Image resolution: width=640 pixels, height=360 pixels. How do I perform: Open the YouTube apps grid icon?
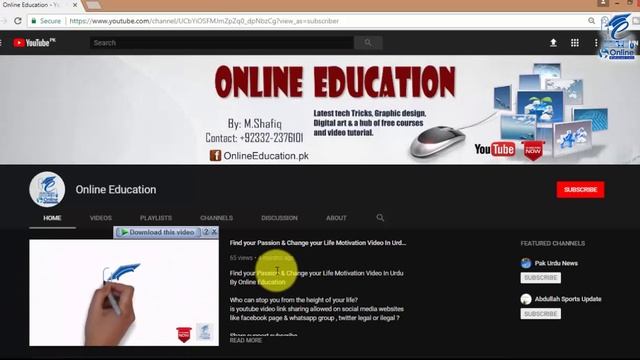[575, 42]
